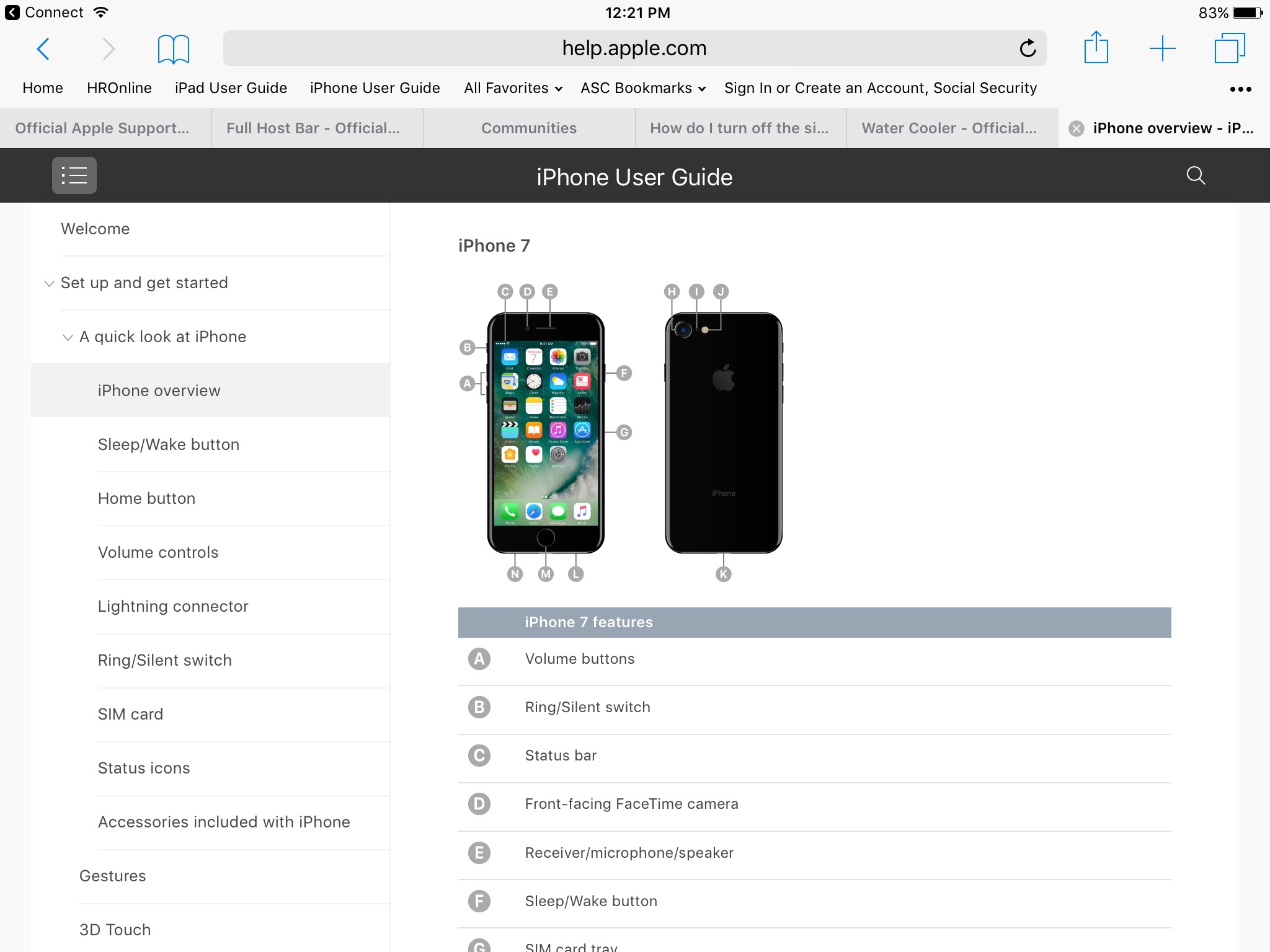
Task: Switch to the Communities tab
Action: tap(529, 128)
